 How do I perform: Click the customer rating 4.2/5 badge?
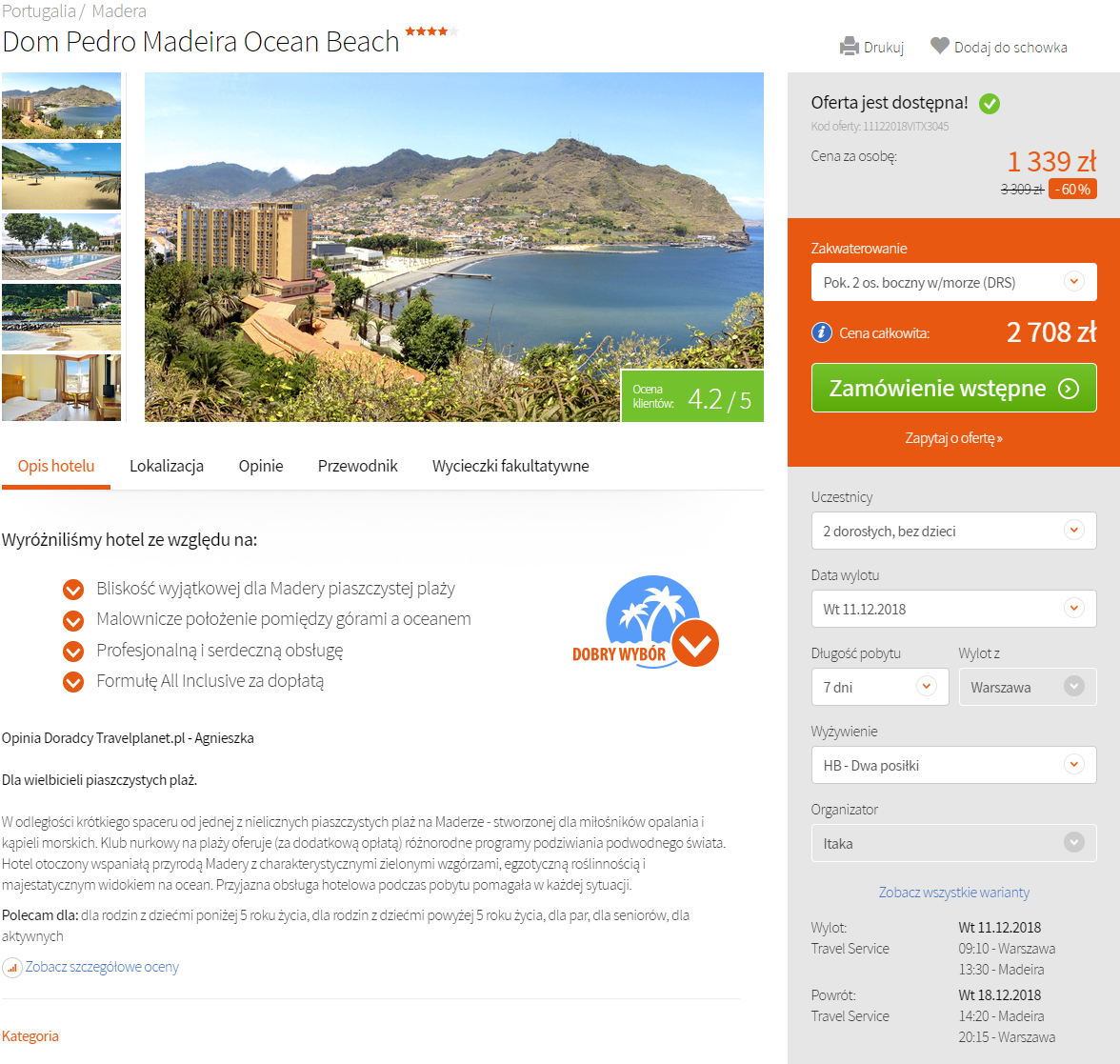coord(692,396)
